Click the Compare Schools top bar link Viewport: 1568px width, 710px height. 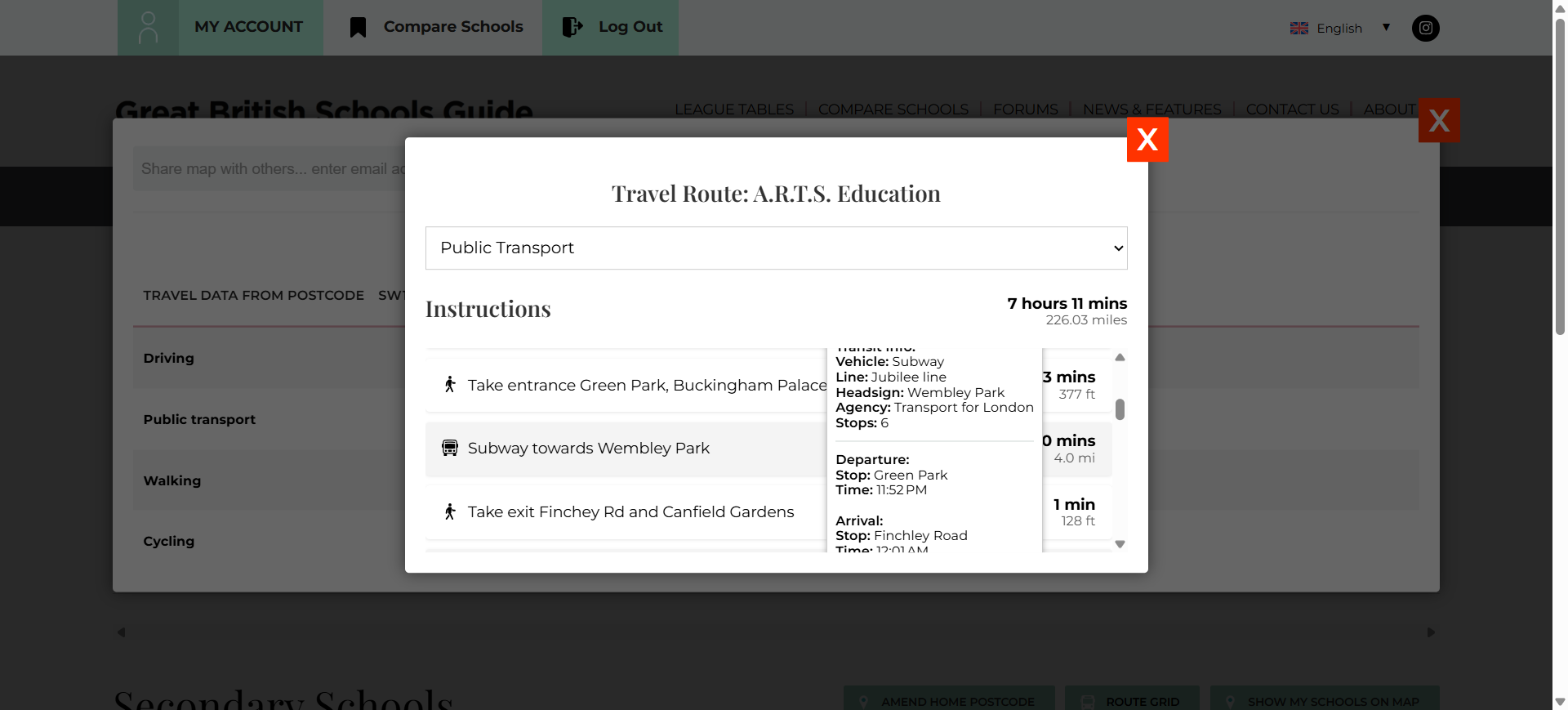click(x=453, y=27)
